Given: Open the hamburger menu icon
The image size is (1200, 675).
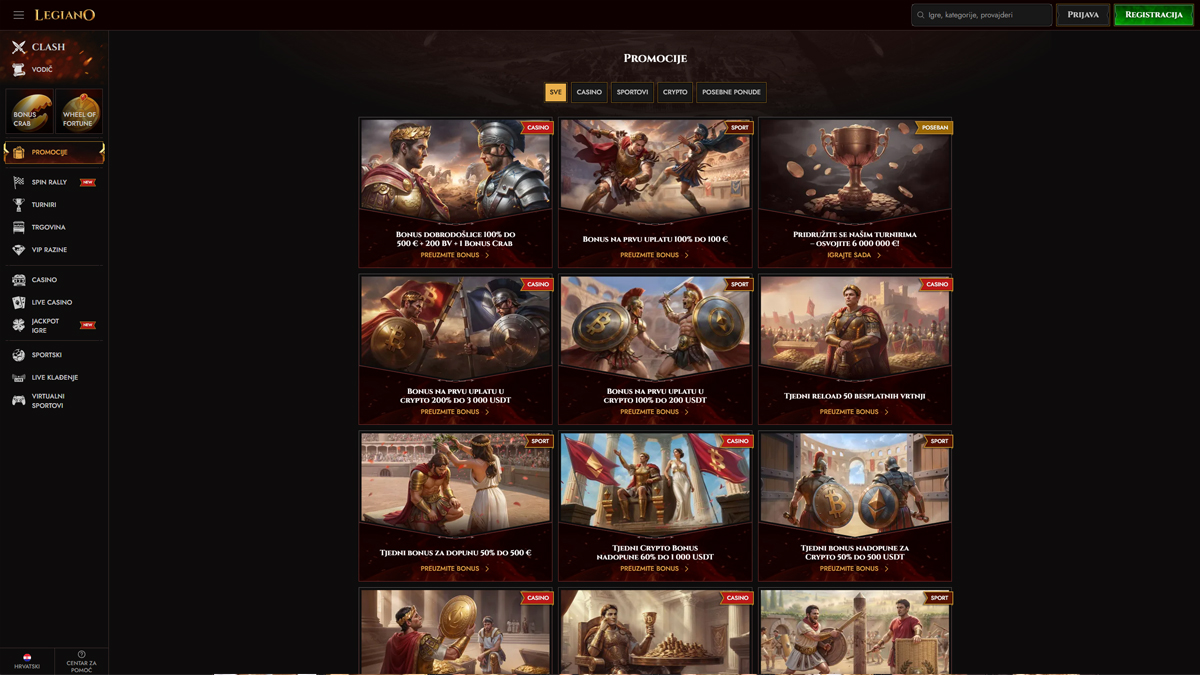Looking at the screenshot, I should 18,15.
